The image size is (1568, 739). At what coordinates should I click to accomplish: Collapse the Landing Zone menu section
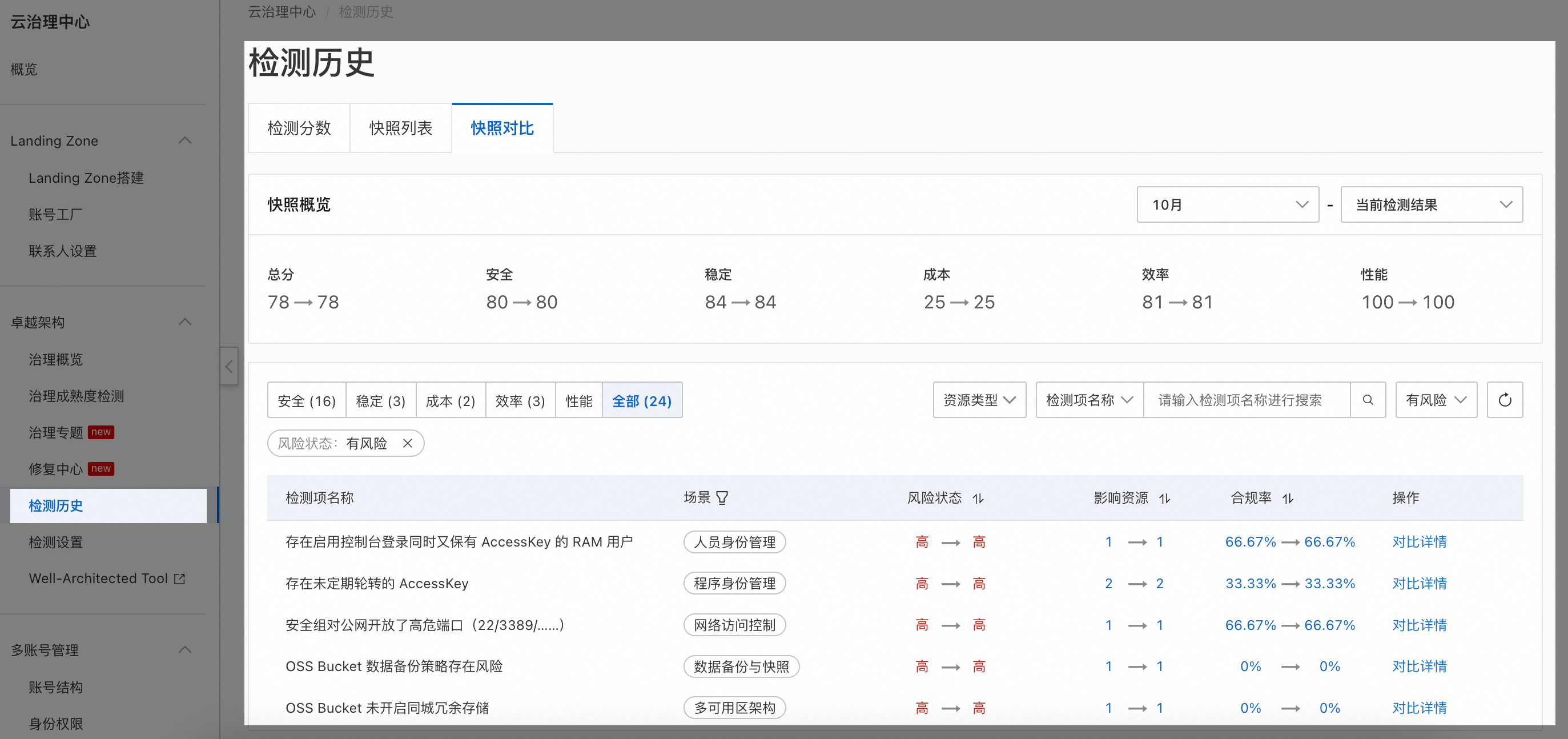tap(185, 140)
